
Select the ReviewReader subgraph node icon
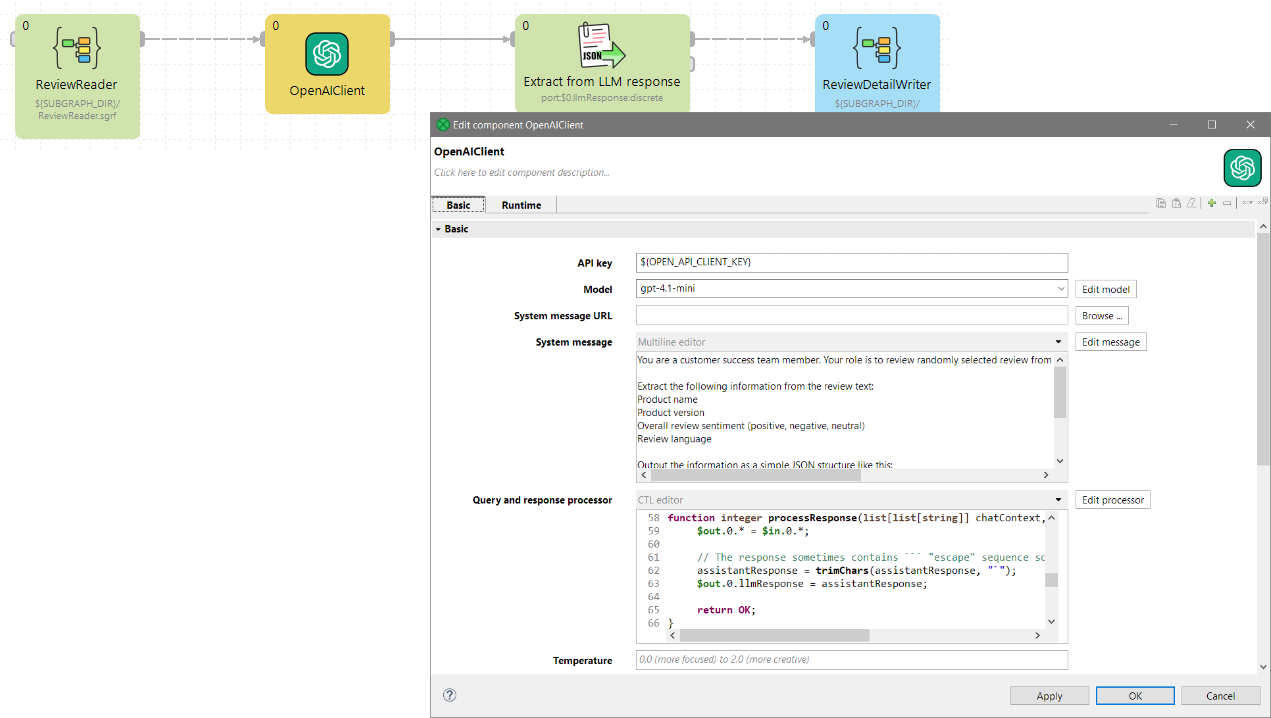point(77,47)
